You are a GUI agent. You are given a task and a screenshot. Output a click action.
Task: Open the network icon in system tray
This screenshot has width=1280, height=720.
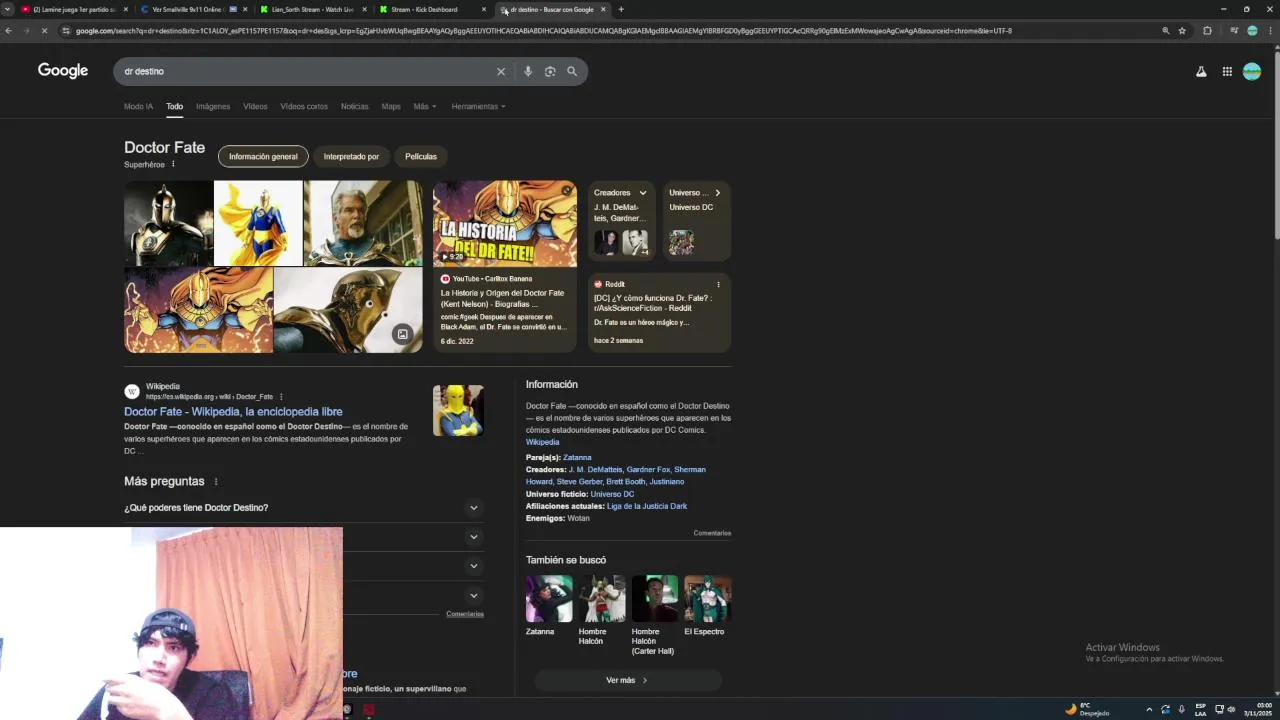1219,709
